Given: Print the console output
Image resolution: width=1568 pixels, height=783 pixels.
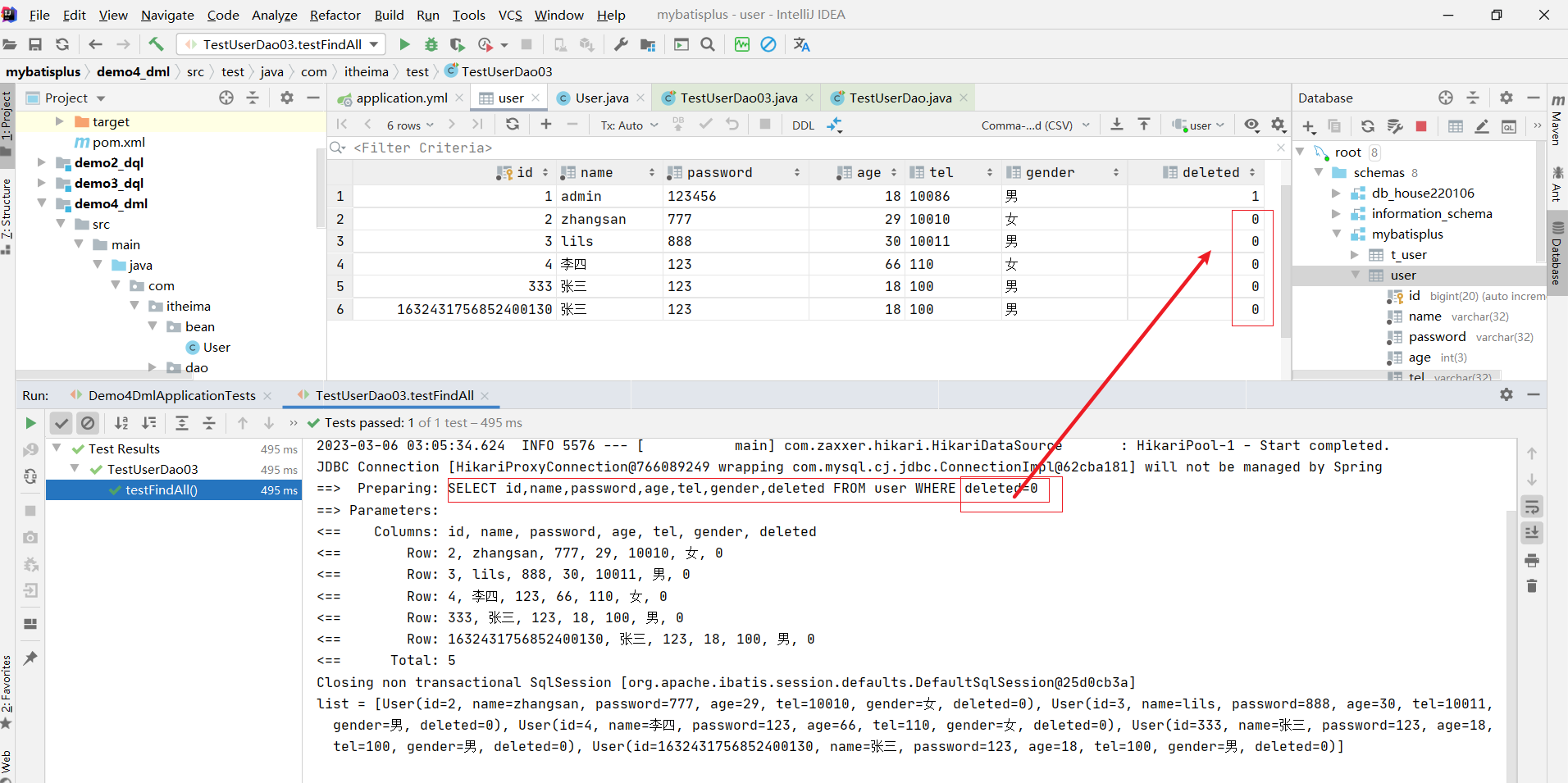Looking at the screenshot, I should pos(1532,561).
